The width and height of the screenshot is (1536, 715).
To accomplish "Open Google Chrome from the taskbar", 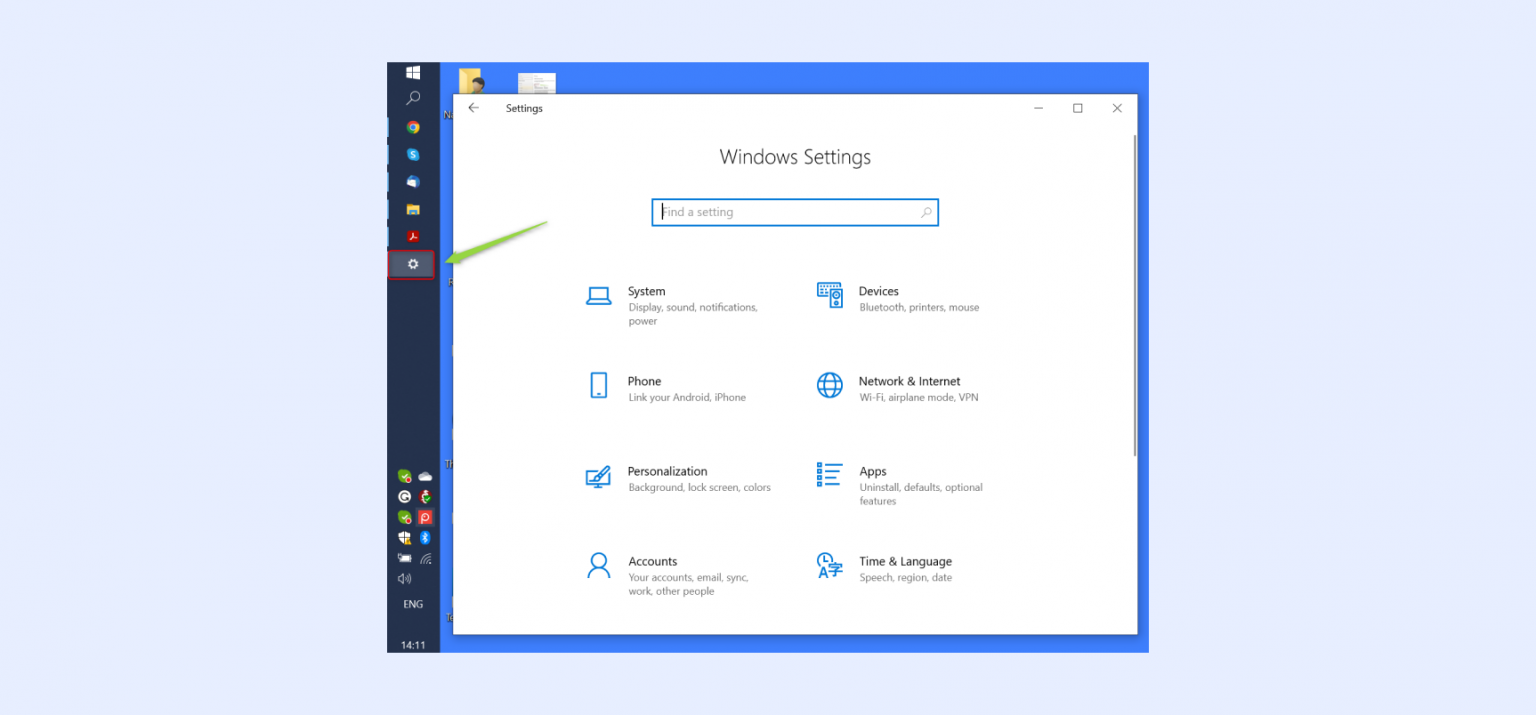I will pos(413,128).
